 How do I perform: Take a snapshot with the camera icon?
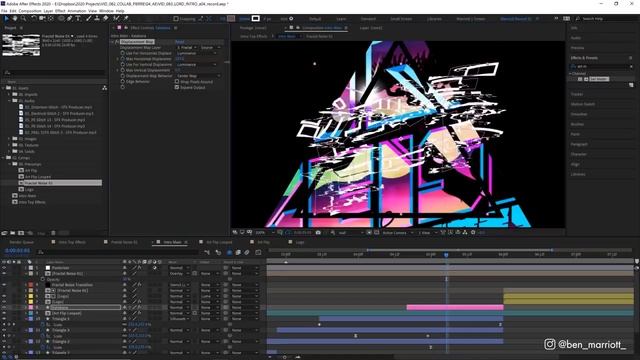click(318, 232)
